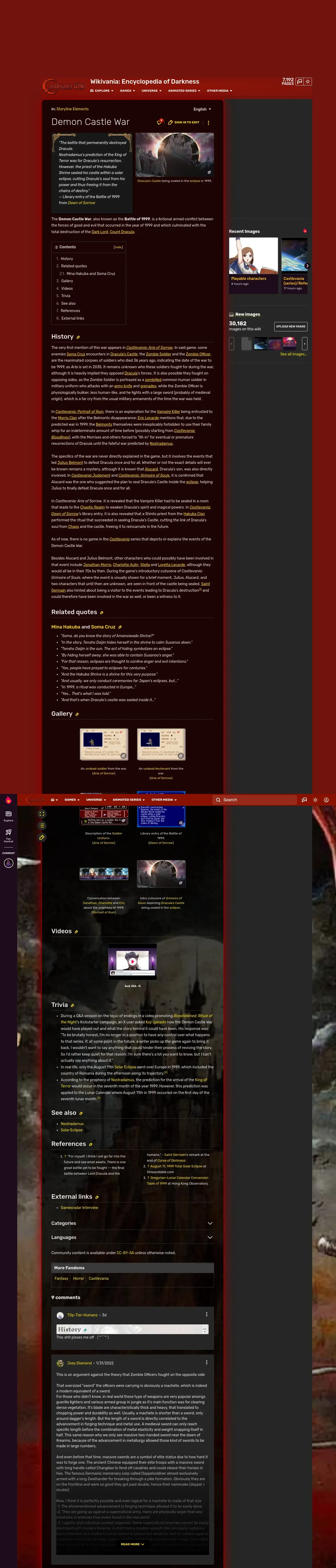Open GAMES dropdown in the bar with Search
The image size is (336, 1568).
[x=72, y=800]
